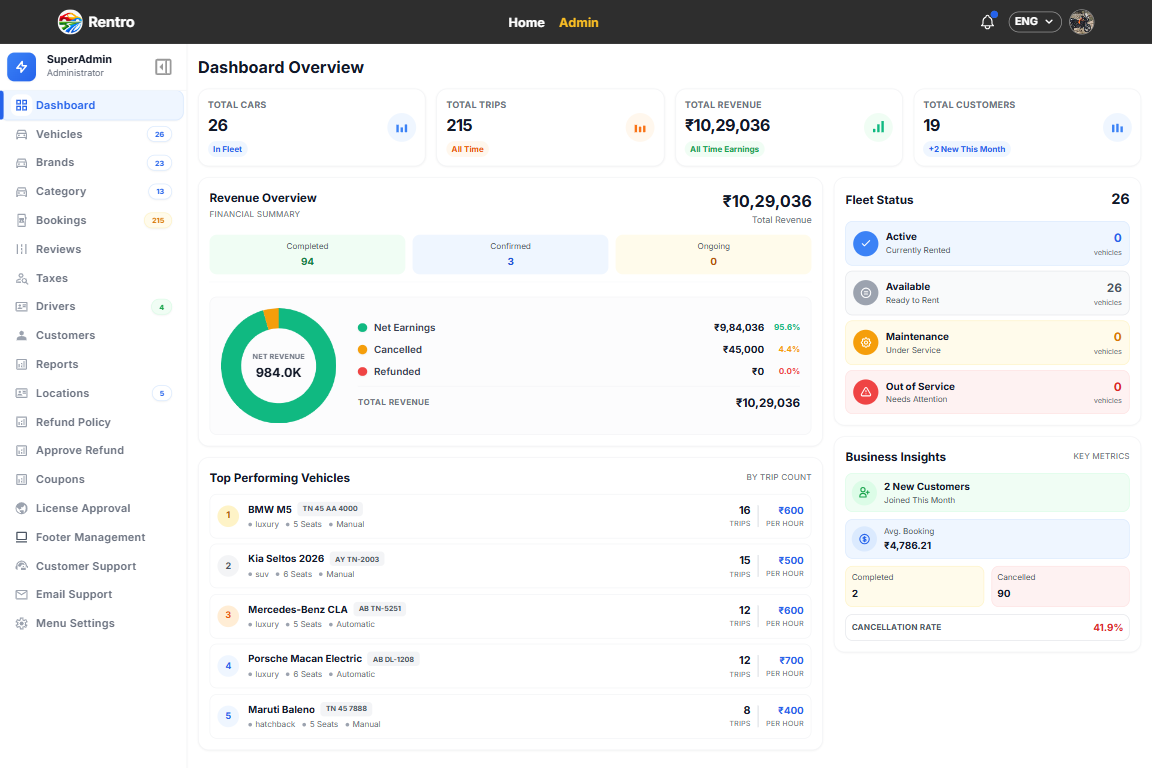Viewport: 1153px width, 768px height.
Task: Click the +2 New This Month tag
Action: tap(967, 149)
